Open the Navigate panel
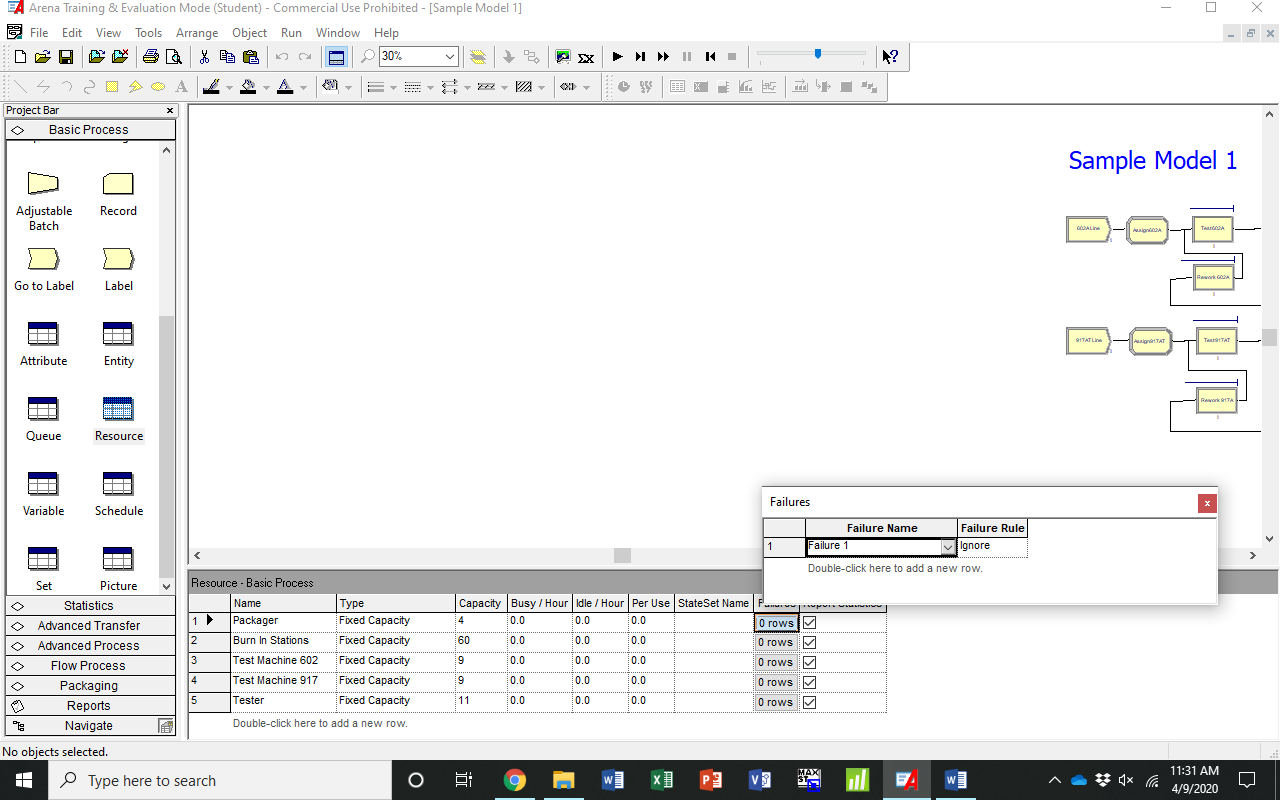The height and width of the screenshot is (800, 1280). point(90,726)
